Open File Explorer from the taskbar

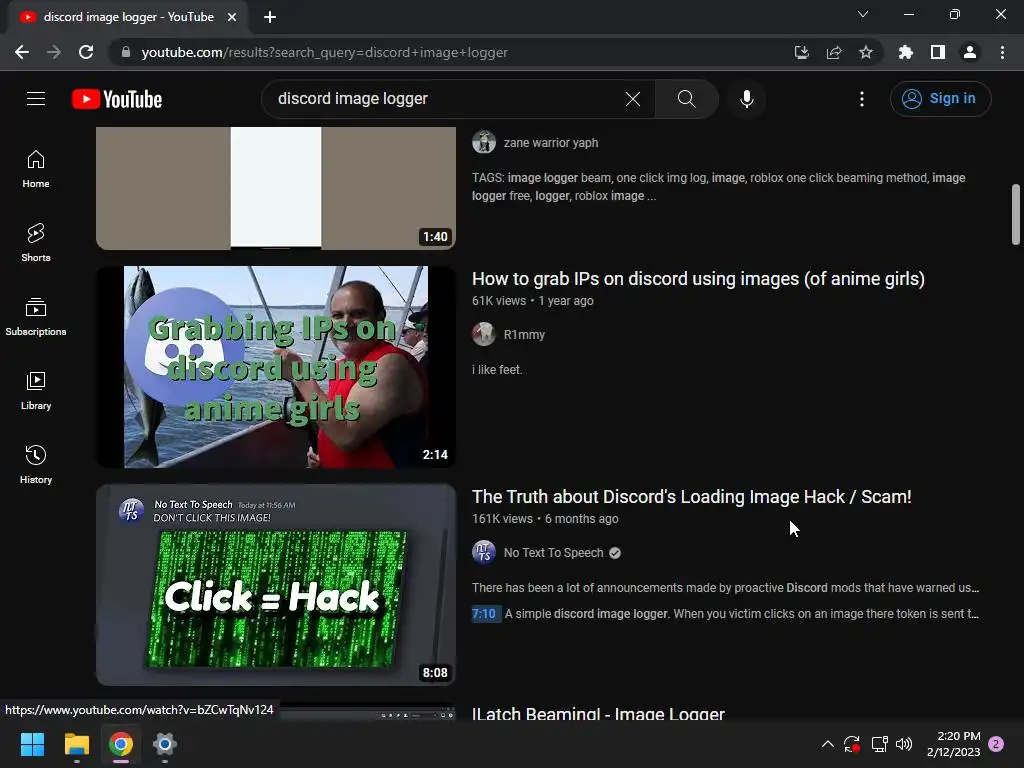(76, 744)
